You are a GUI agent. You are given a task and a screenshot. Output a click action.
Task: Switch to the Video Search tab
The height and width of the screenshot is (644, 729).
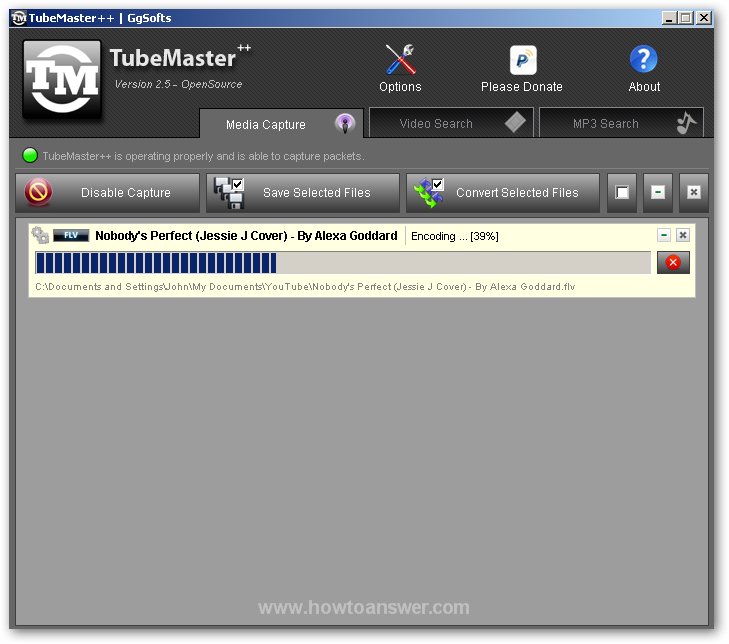[x=451, y=123]
